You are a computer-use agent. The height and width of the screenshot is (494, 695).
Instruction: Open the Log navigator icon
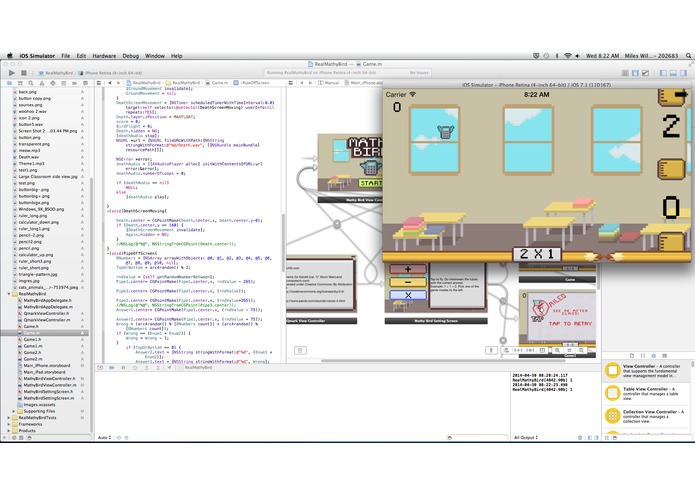tap(85, 83)
